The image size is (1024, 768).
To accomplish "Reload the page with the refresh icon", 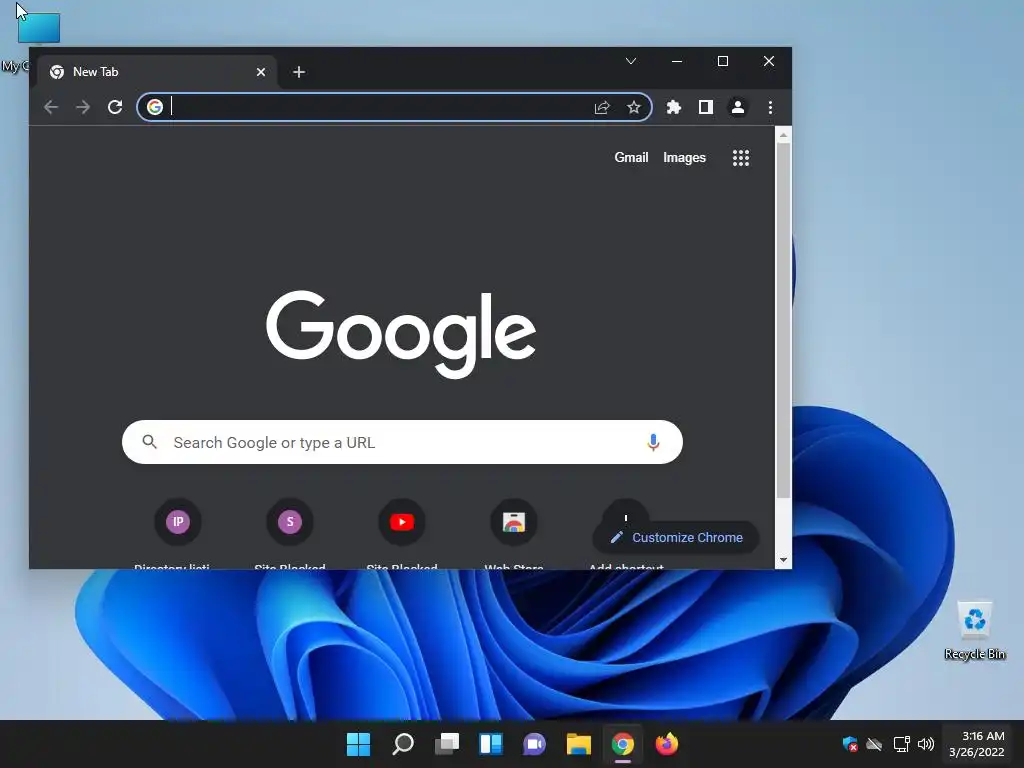I will tap(115, 107).
